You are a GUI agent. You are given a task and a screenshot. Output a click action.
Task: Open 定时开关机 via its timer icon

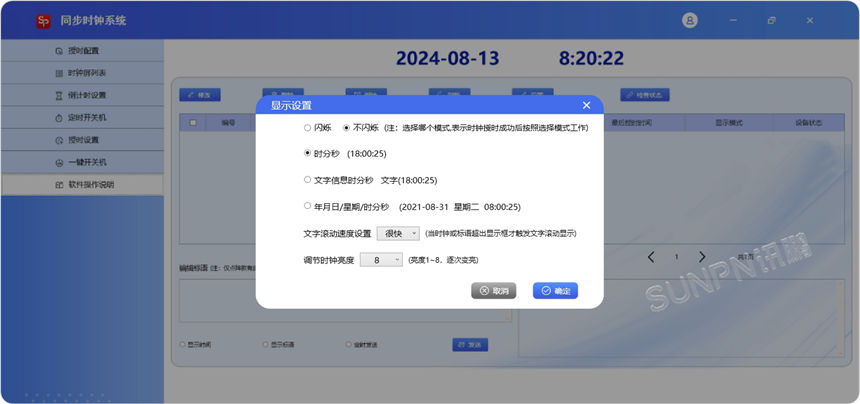[59, 118]
